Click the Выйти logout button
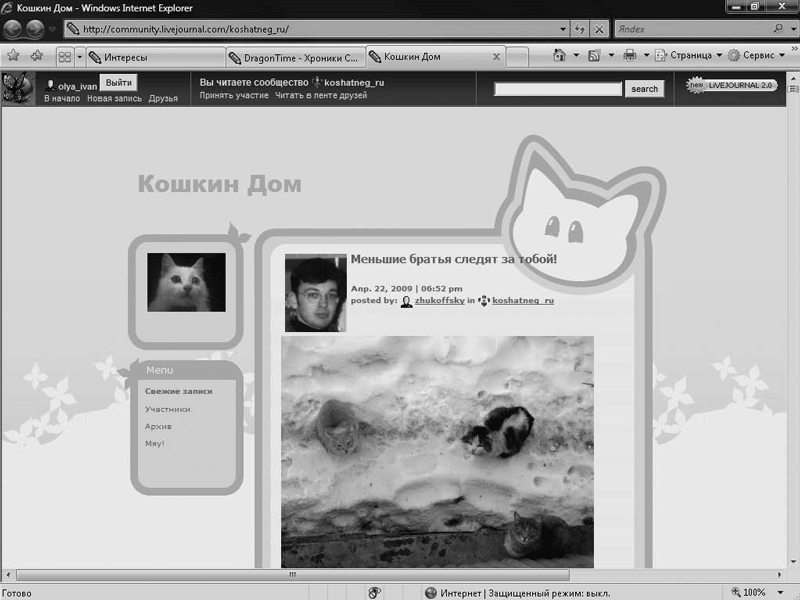Image resolution: width=800 pixels, height=600 pixels. (118, 82)
